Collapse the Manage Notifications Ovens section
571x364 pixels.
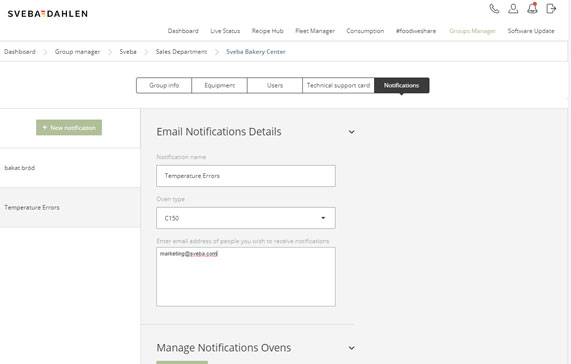point(351,348)
